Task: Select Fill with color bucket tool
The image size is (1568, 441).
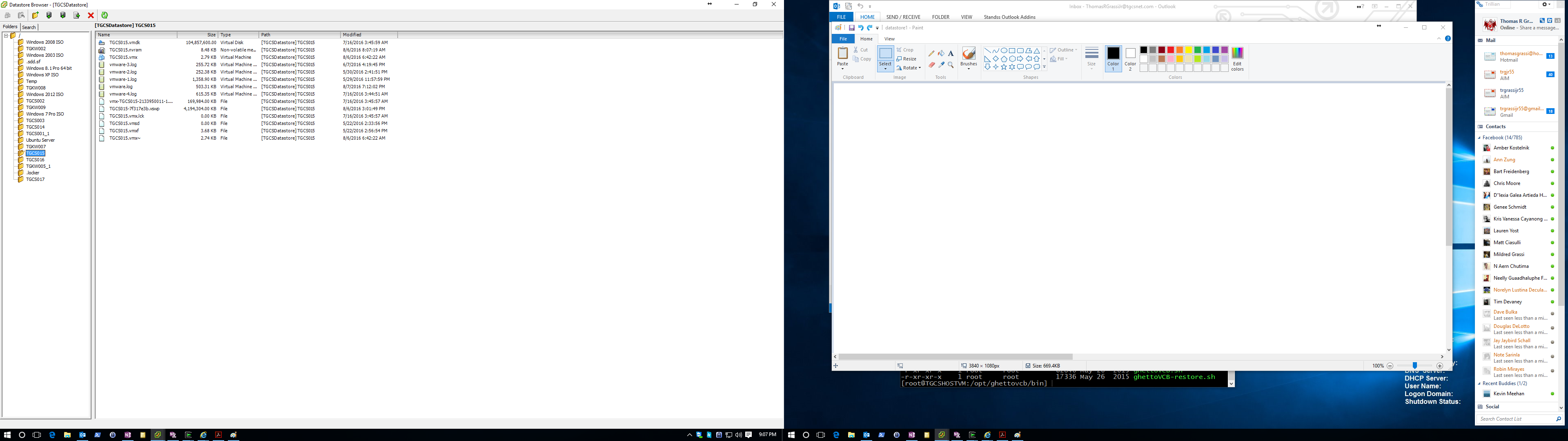Action: point(941,53)
